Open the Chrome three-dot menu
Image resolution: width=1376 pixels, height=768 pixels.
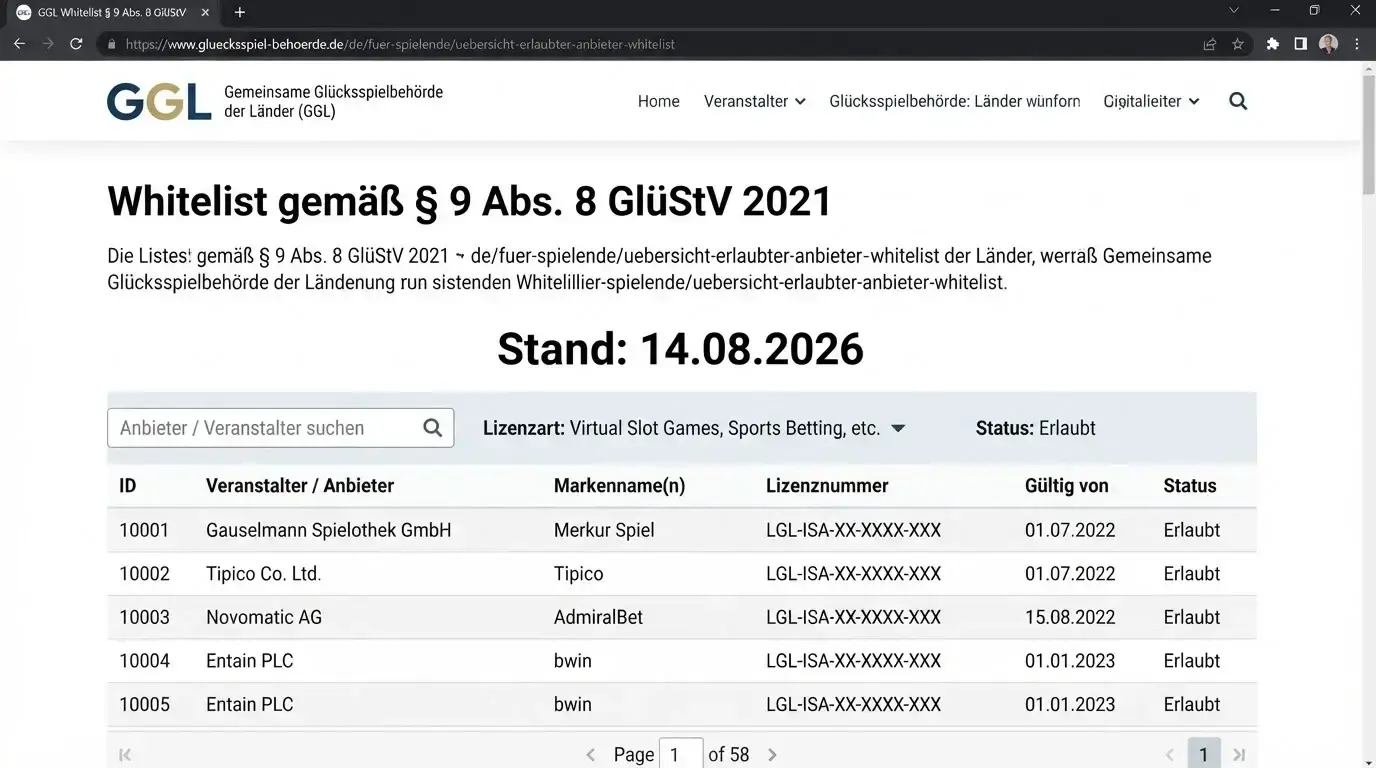(x=1357, y=44)
